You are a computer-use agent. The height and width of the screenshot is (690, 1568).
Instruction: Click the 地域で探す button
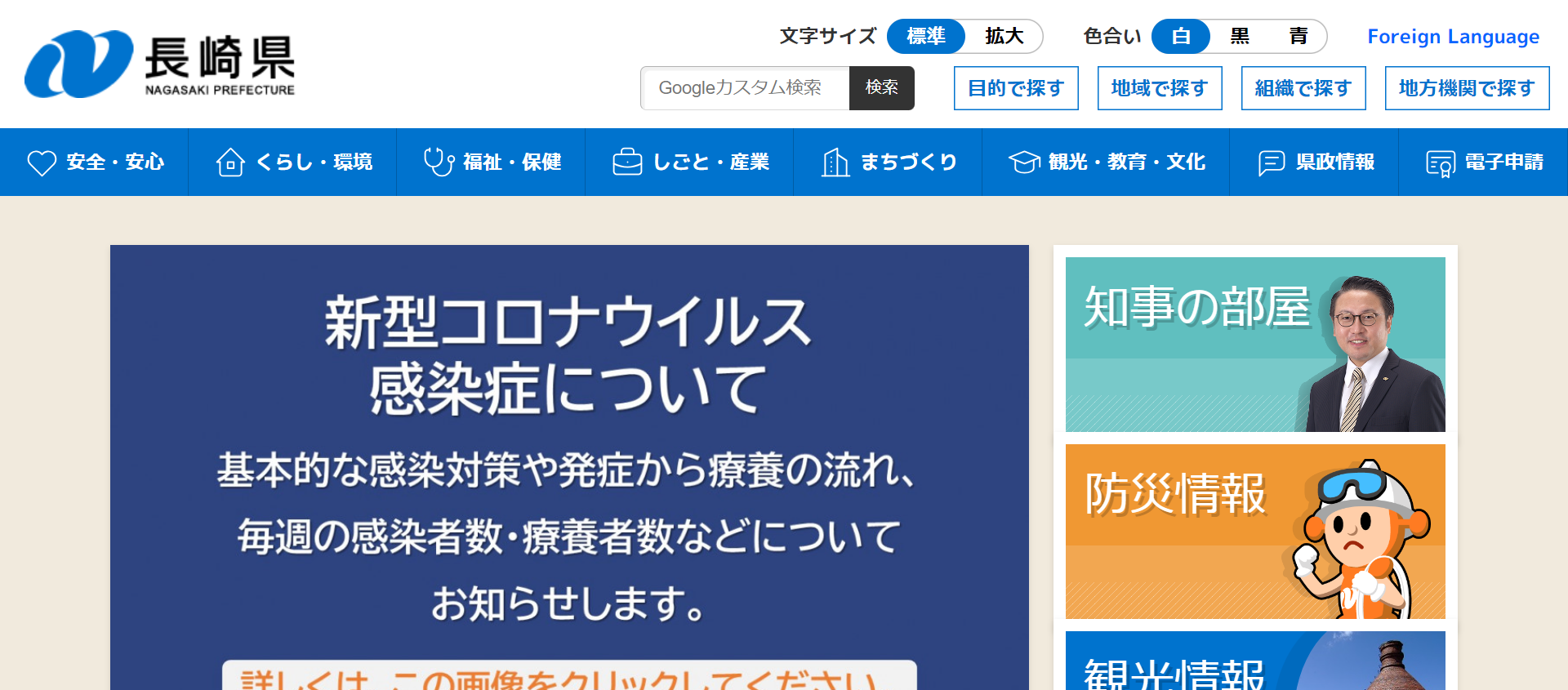click(x=1160, y=88)
